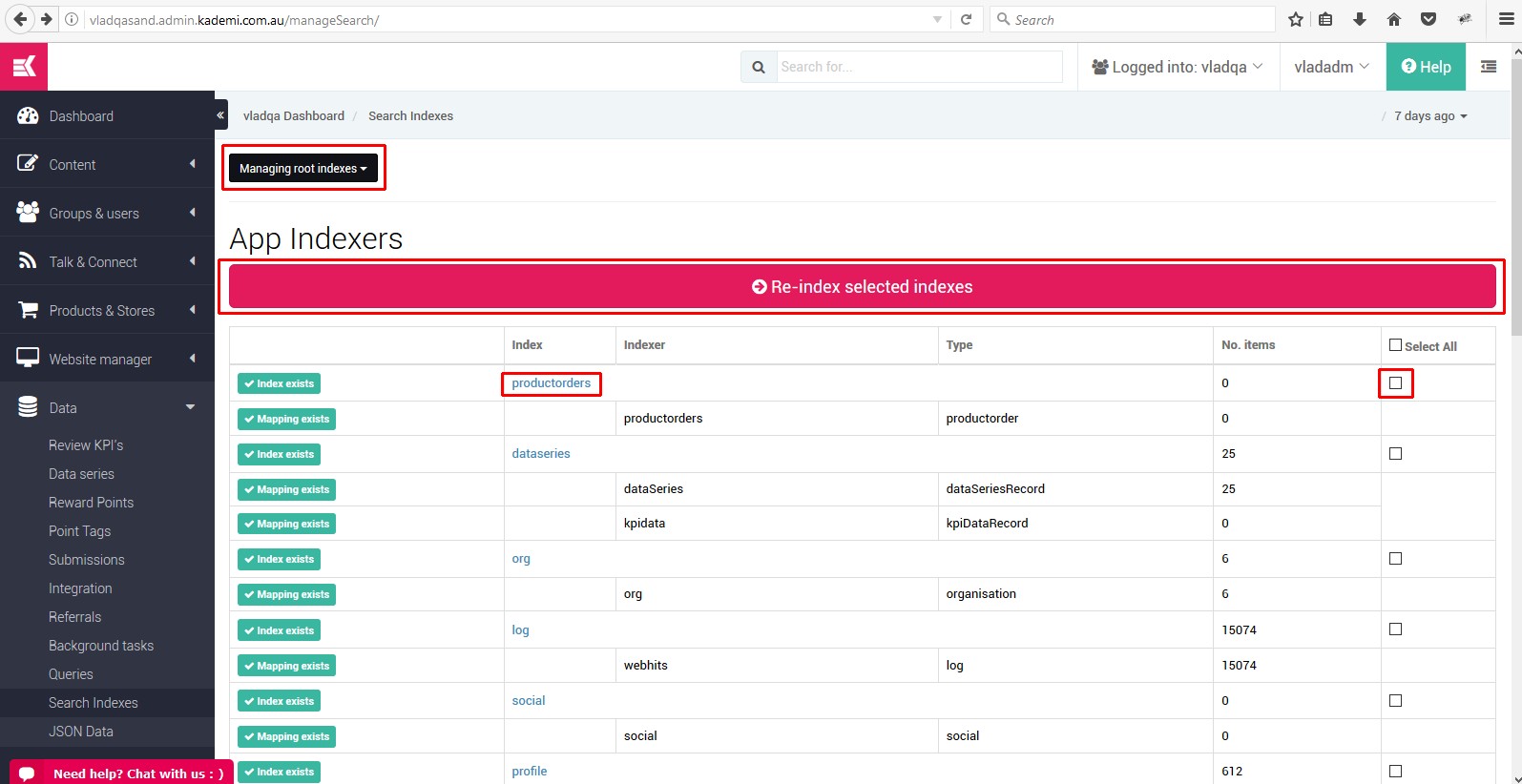
Task: Open the Background tasks menu item
Action: pos(101,645)
